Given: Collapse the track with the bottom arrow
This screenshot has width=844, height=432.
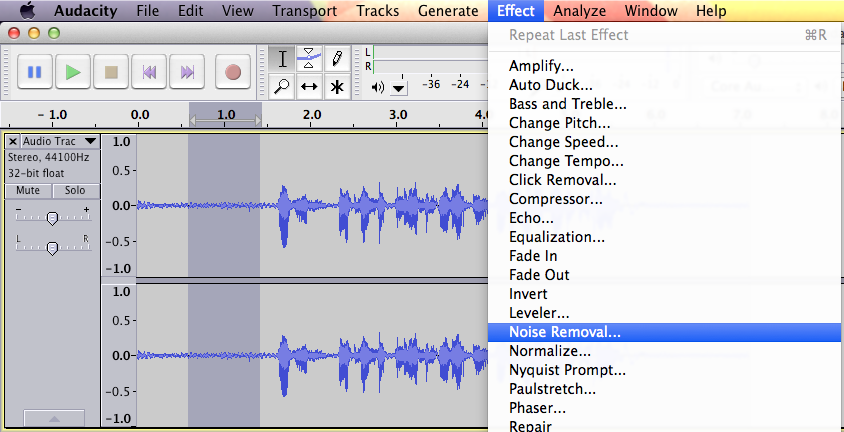Looking at the screenshot, I should [x=53, y=418].
